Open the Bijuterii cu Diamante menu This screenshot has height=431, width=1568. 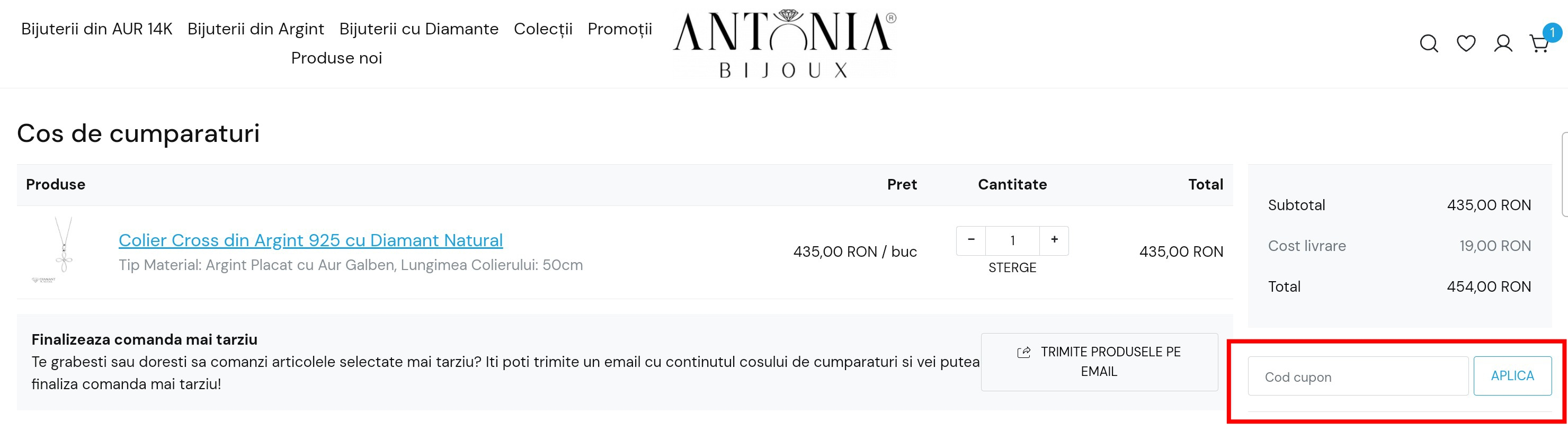[x=419, y=29]
